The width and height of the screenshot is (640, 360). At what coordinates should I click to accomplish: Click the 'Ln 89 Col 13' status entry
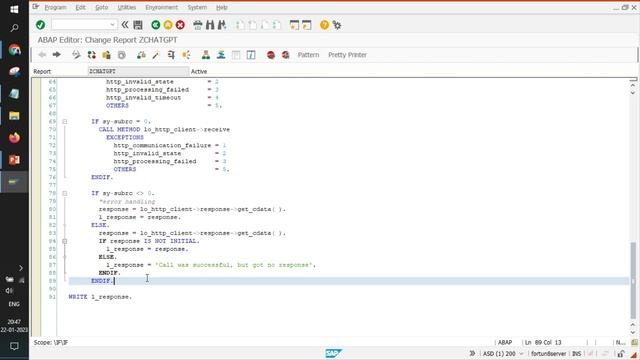[x=543, y=342]
